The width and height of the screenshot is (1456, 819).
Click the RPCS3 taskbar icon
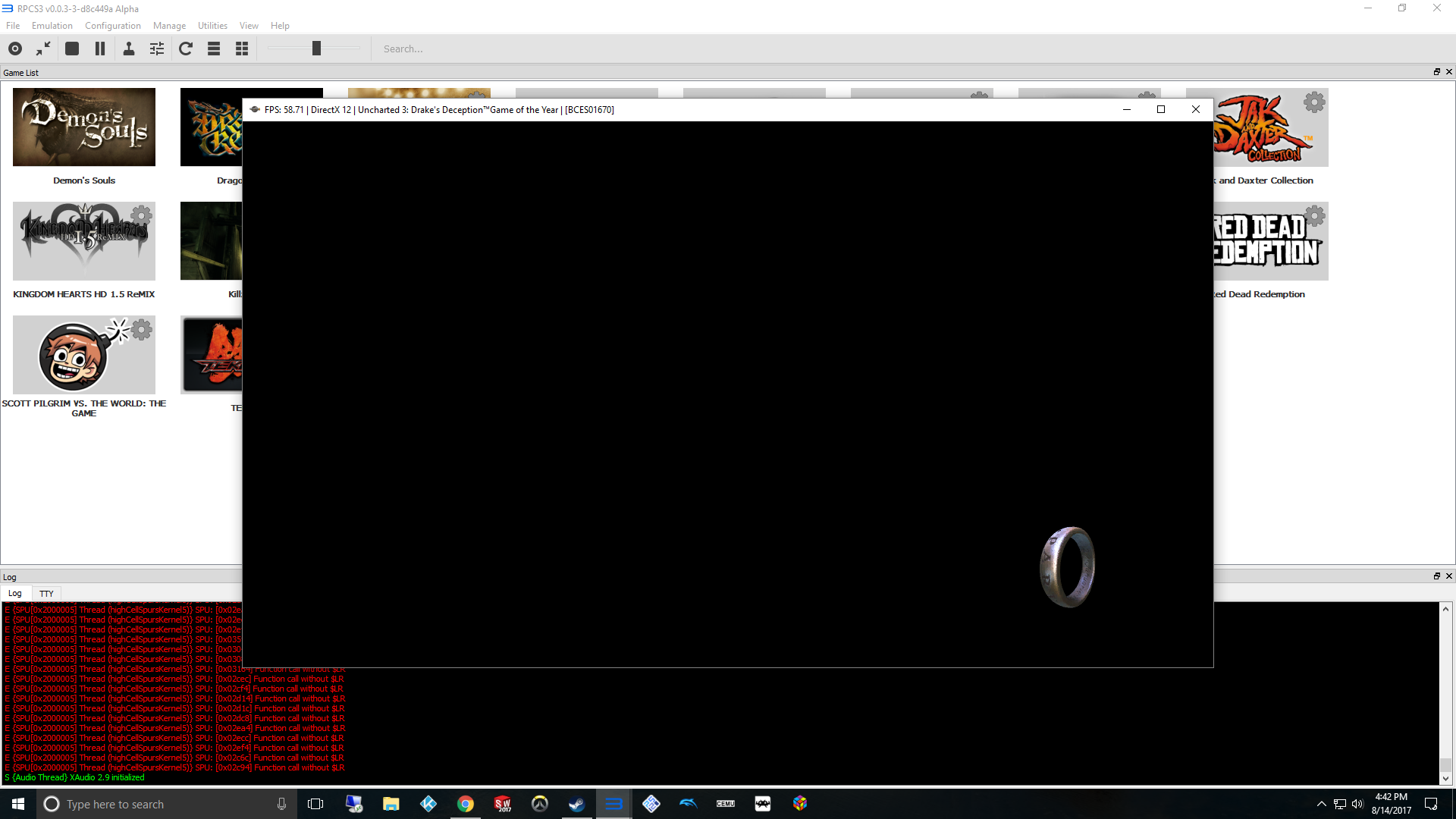point(613,804)
